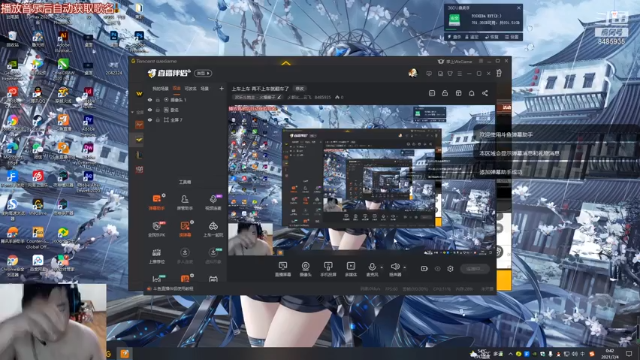The width and height of the screenshot is (640, 360).
Task: Close the 360 USB popup
Action: (519, 8)
